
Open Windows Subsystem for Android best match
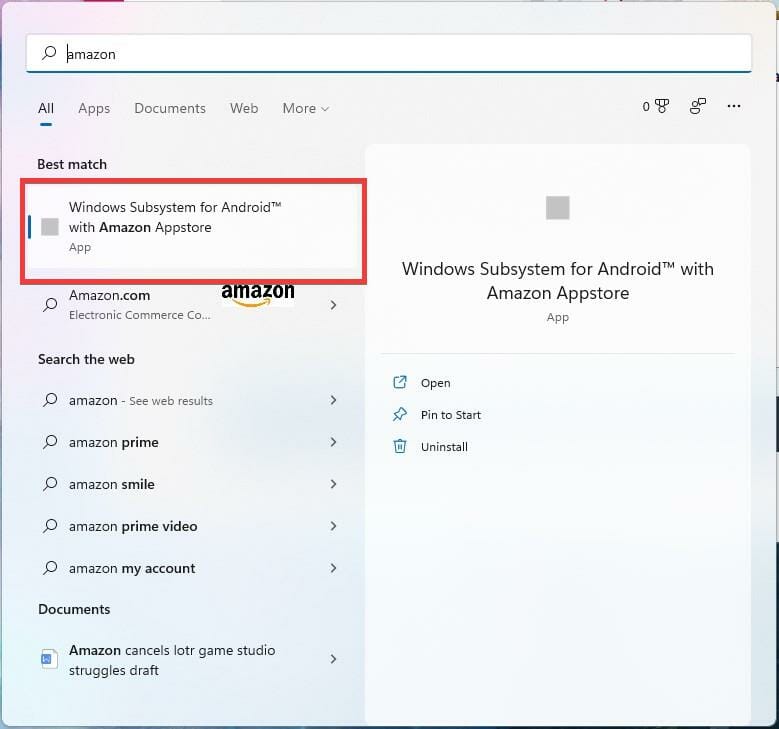[x=194, y=227]
